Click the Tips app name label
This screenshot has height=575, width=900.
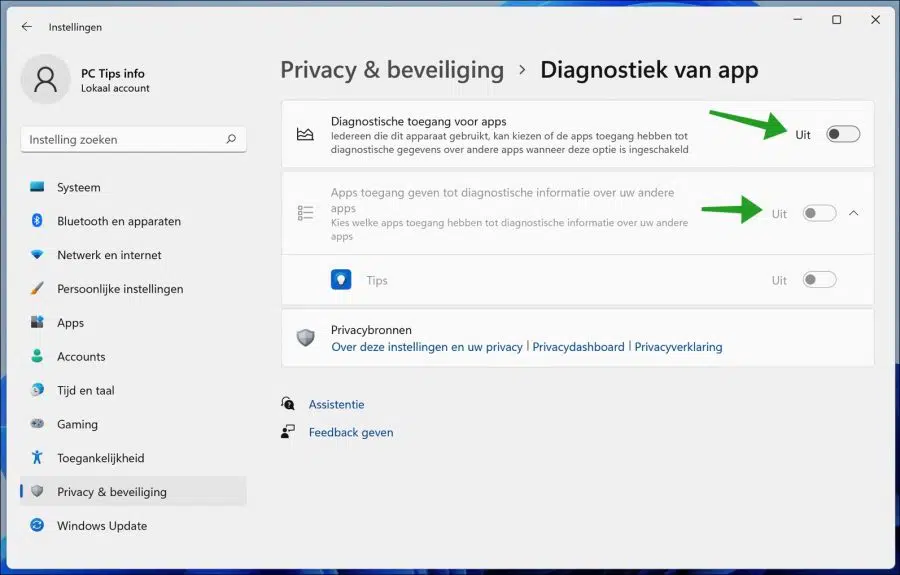pos(377,280)
